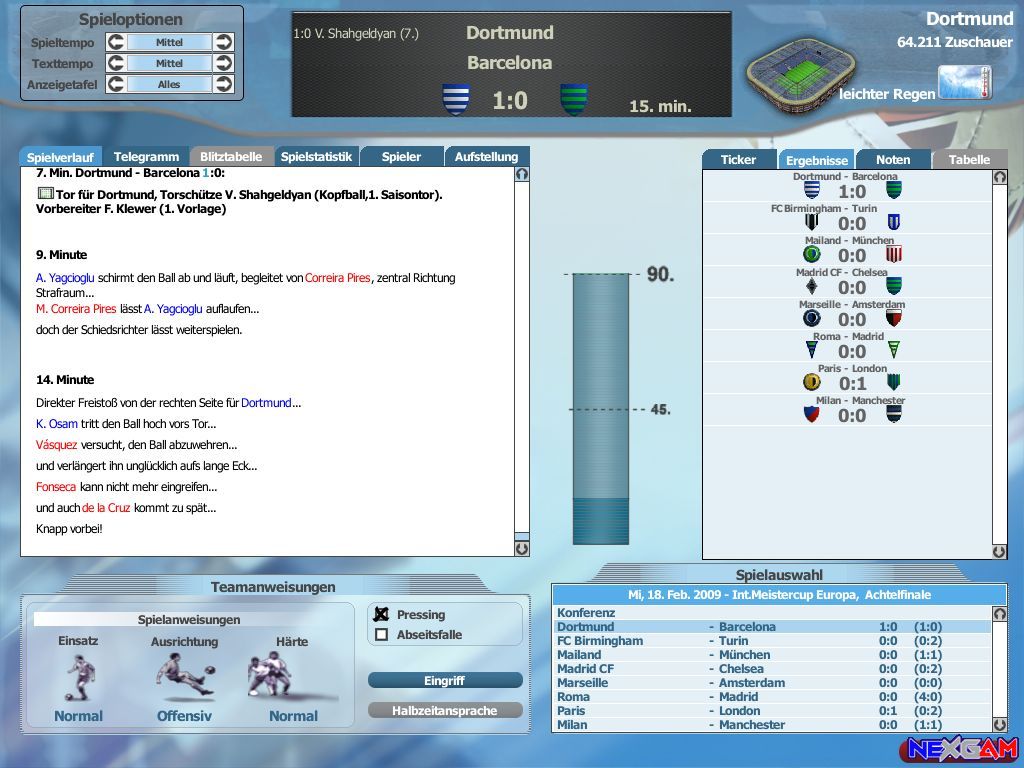Click Manchester crest in results
This screenshot has height=768, width=1024.
click(894, 414)
